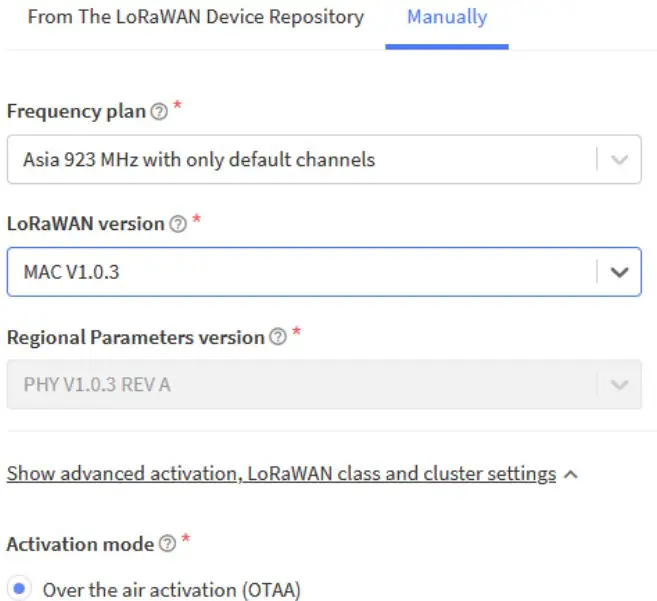Expand the LoRaWAN version dropdown arrow

click(619, 272)
